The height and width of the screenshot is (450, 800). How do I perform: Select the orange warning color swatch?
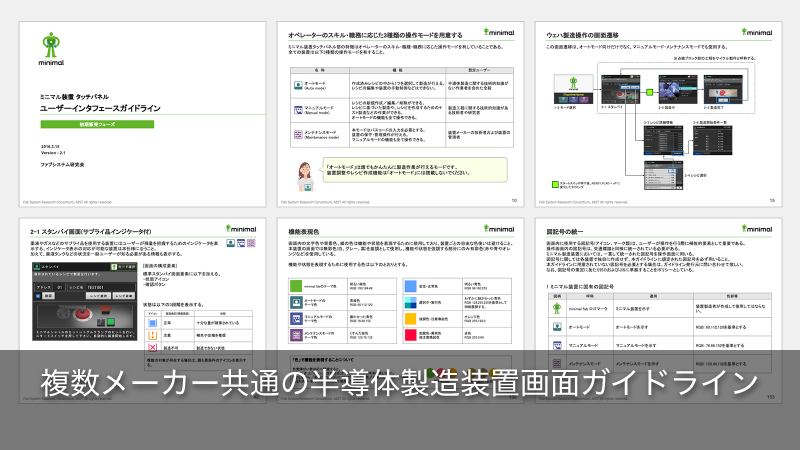(x=411, y=318)
